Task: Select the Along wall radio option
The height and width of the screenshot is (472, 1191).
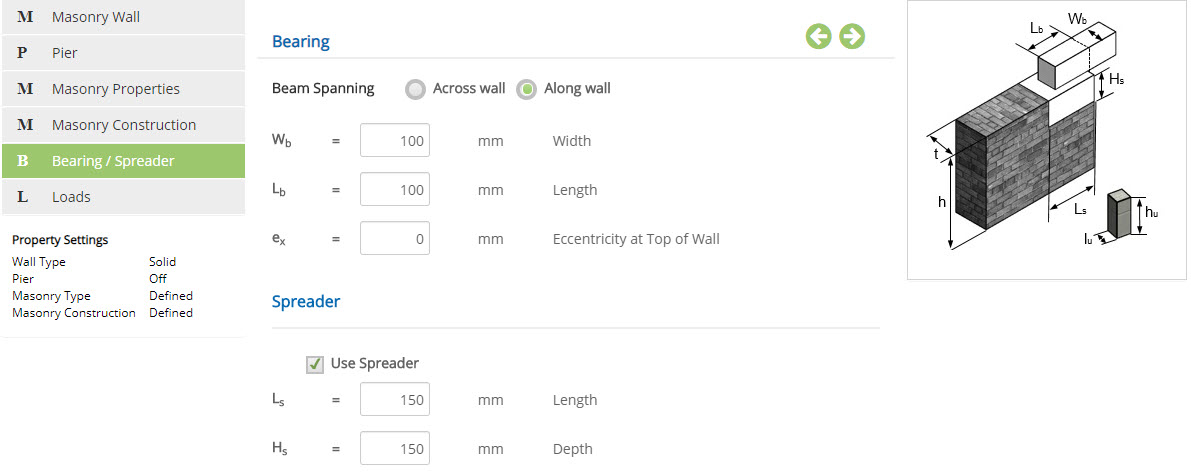Action: pyautogui.click(x=526, y=90)
